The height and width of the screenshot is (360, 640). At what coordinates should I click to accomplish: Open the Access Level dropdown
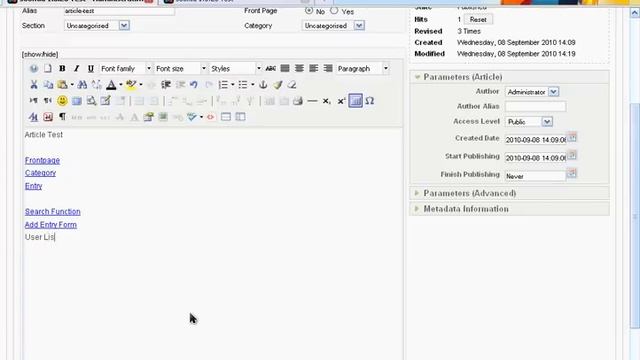pyautogui.click(x=529, y=122)
